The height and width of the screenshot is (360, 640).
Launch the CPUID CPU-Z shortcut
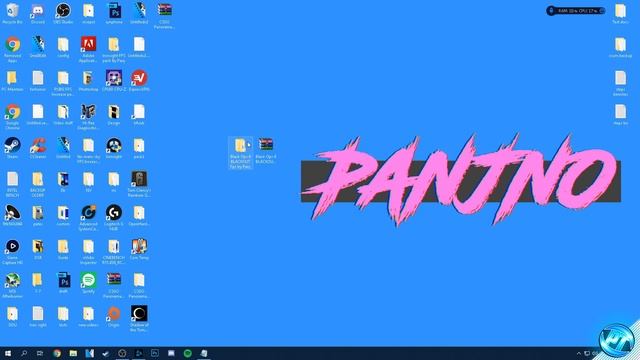(113, 78)
